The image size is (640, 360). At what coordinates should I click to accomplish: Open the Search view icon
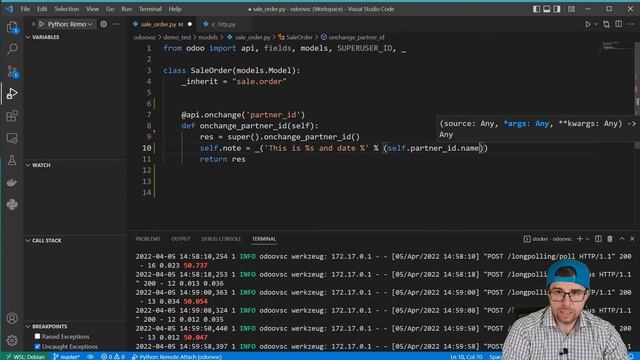pos(12,49)
